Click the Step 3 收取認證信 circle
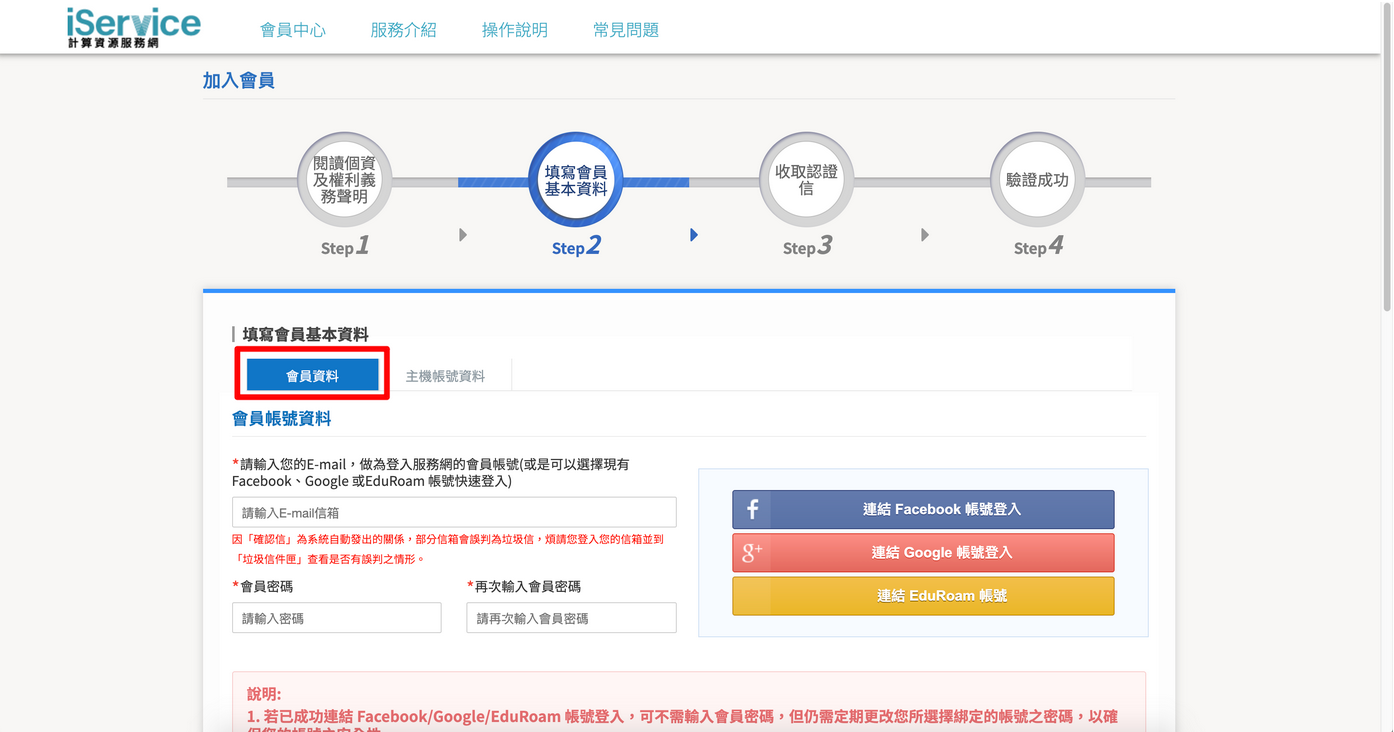The image size is (1394, 732). (x=806, y=178)
